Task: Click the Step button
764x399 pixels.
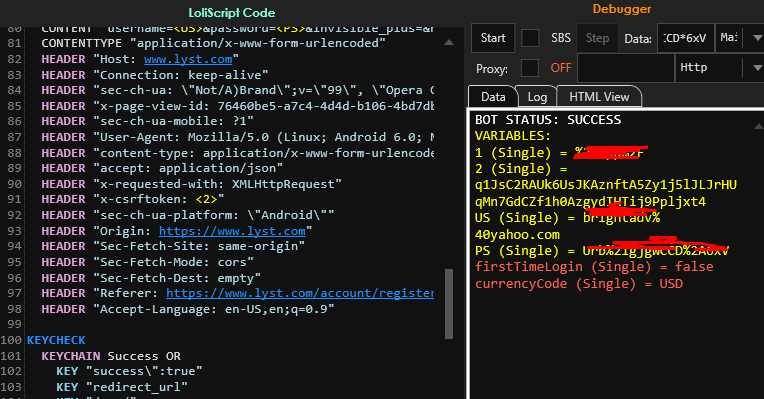Action: click(597, 38)
